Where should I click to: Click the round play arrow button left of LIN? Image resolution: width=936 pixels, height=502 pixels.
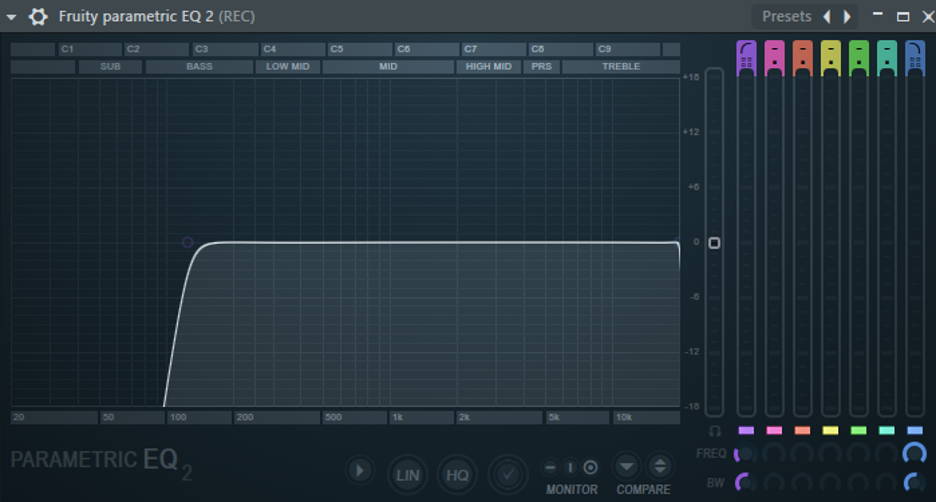point(360,470)
